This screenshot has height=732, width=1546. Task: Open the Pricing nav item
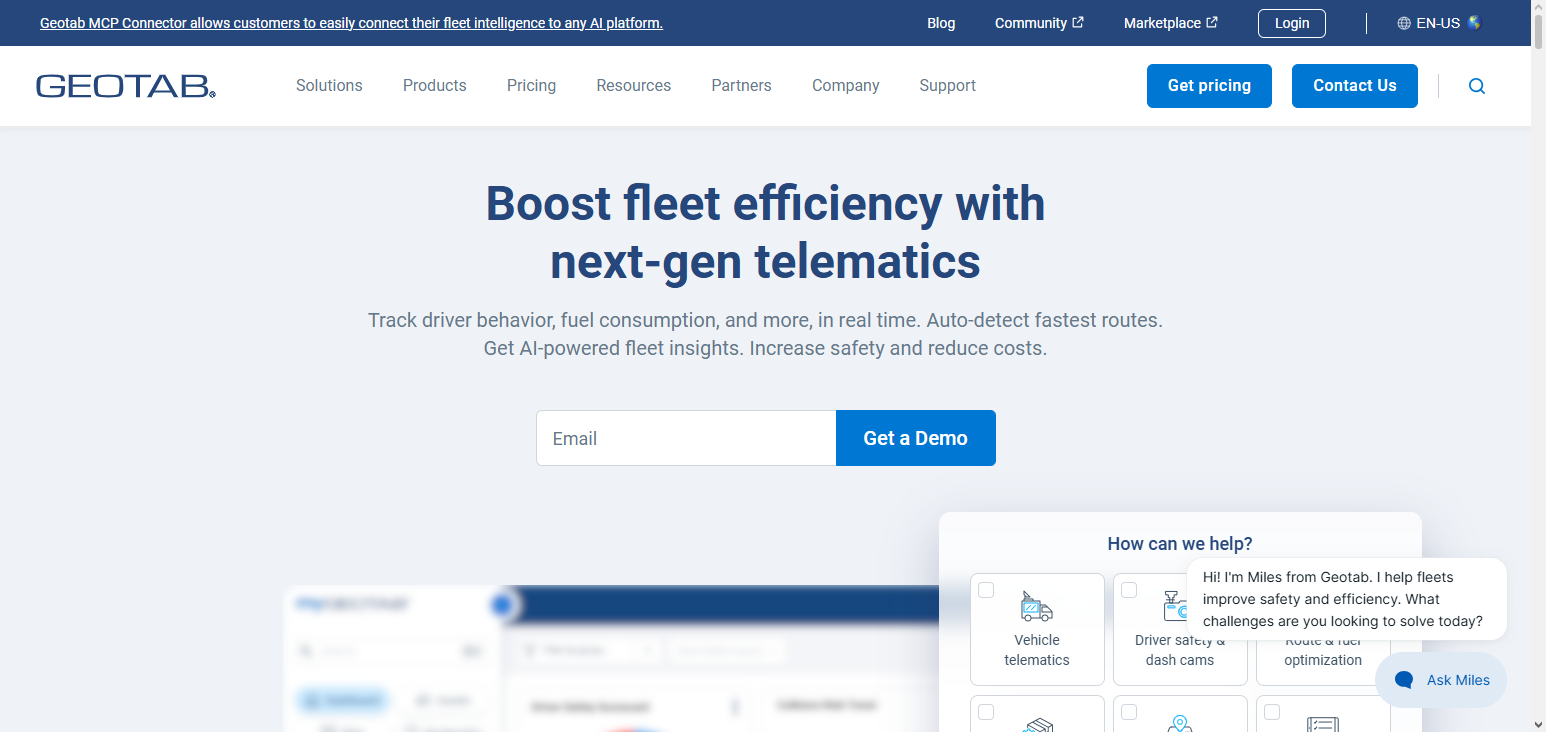click(x=531, y=86)
